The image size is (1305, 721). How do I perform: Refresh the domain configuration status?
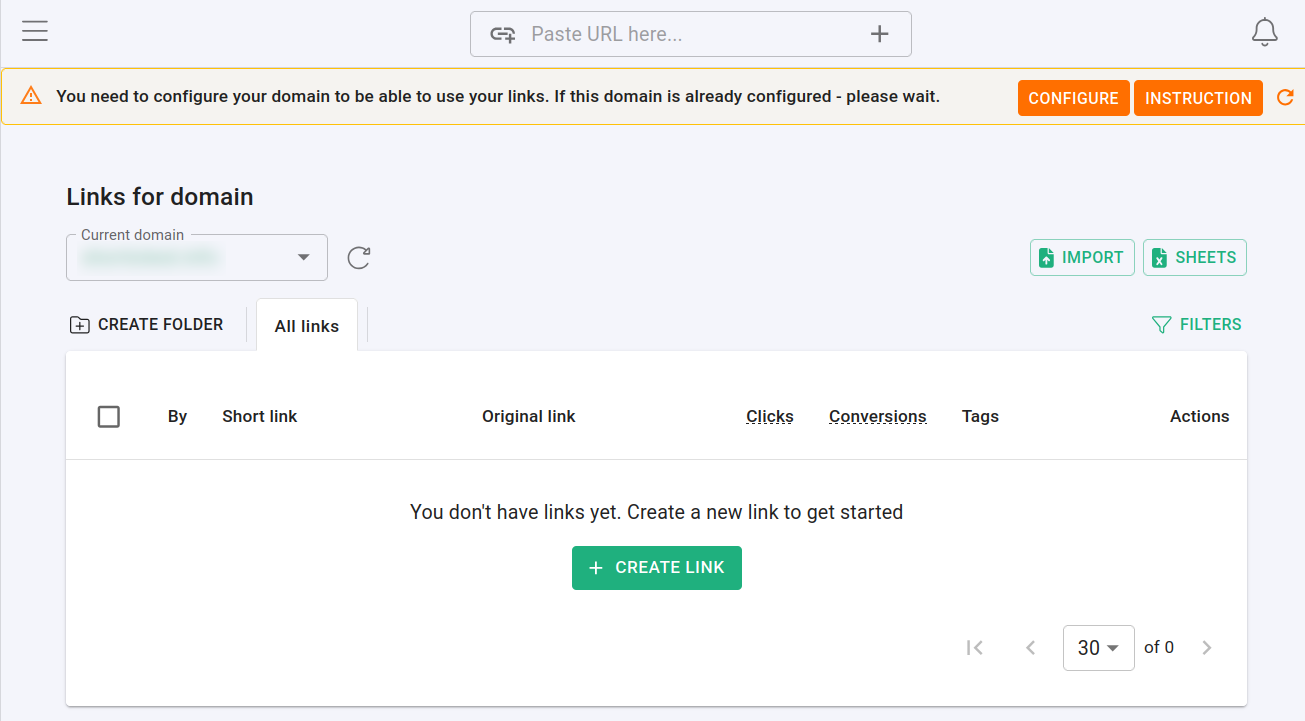point(1286,97)
